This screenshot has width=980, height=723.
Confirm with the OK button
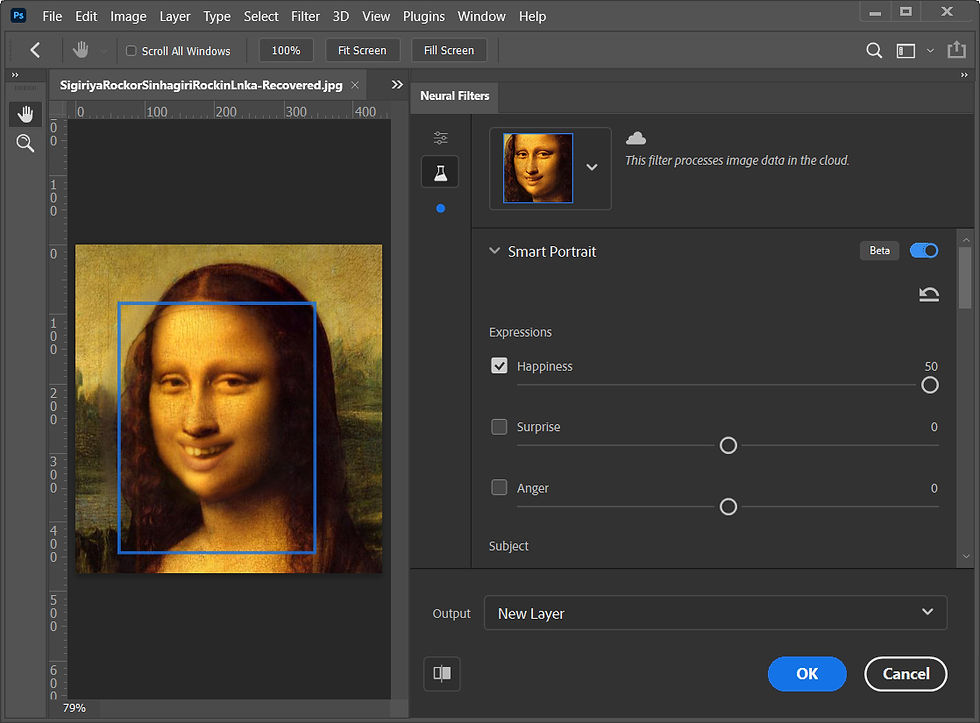[x=807, y=674]
